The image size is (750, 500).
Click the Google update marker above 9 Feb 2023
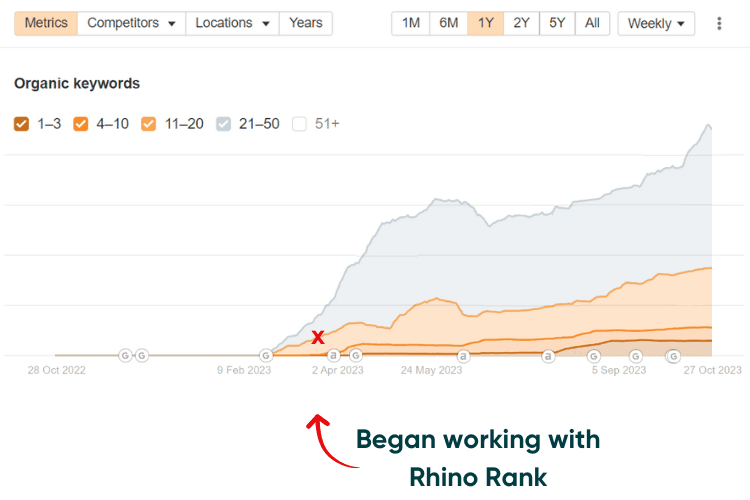(266, 355)
